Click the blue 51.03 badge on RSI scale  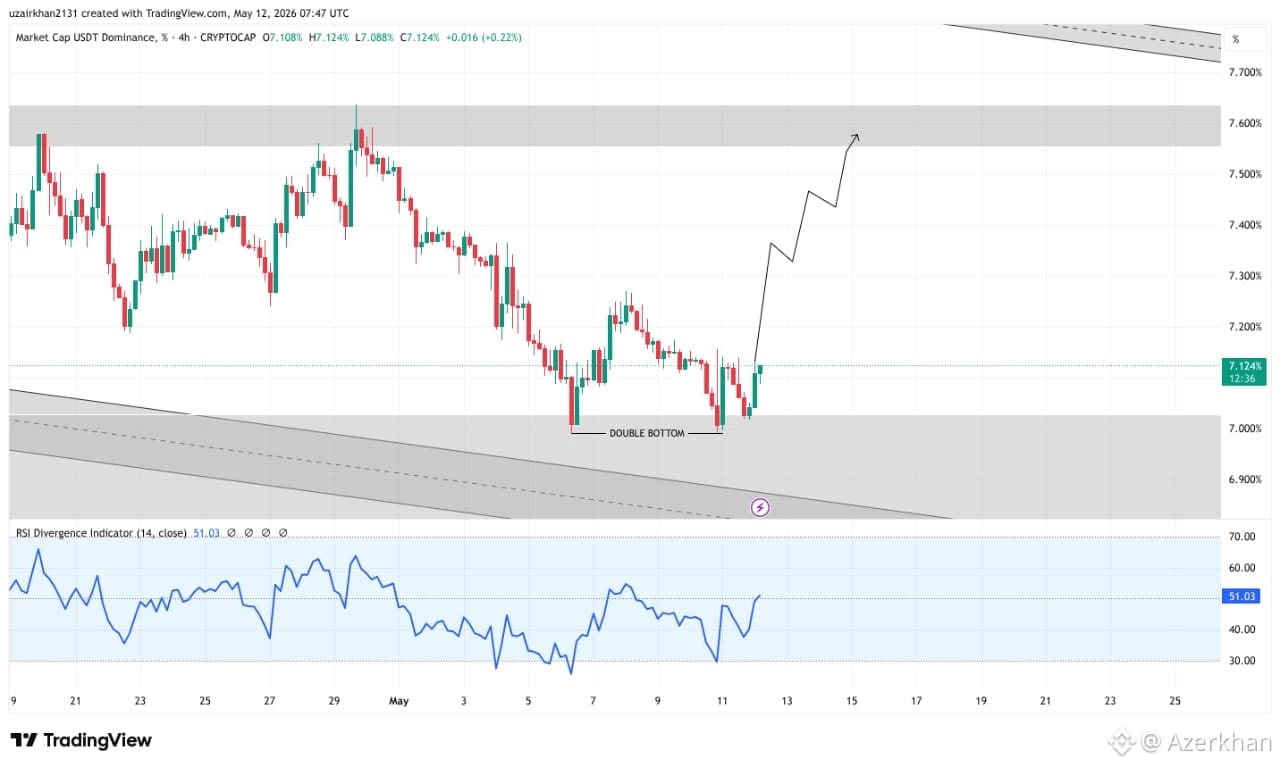point(1241,597)
